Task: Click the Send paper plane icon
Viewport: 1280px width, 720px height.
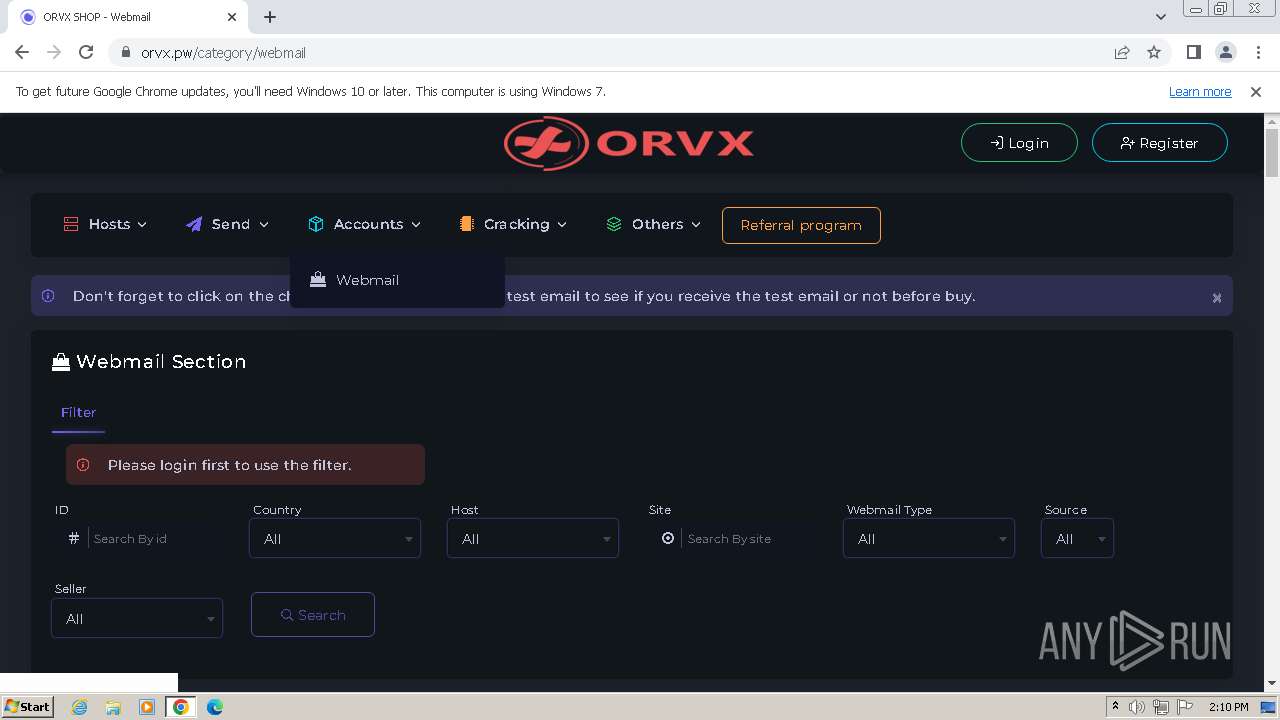Action: pos(194,224)
